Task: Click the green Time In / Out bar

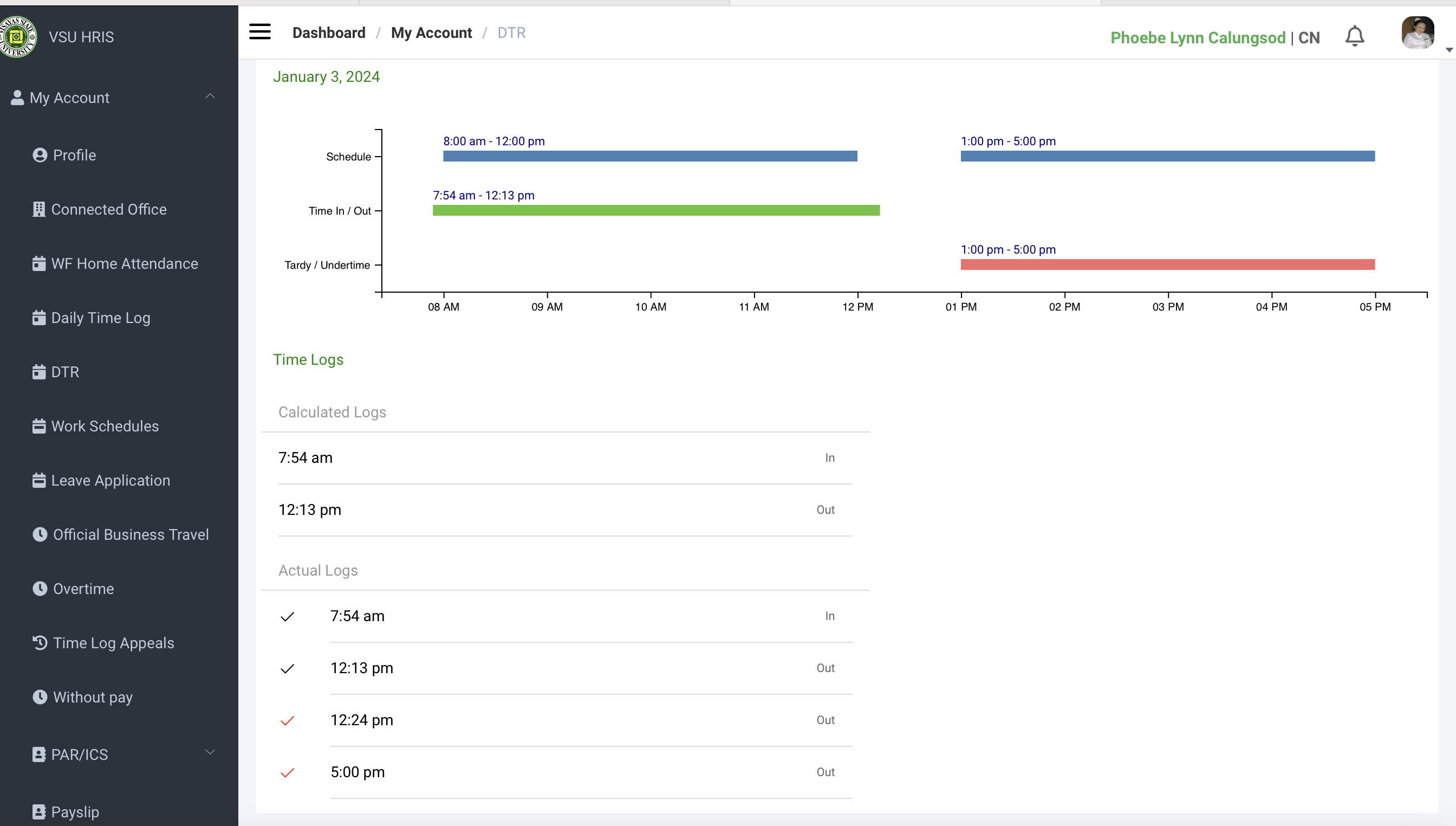Action: 656,210
